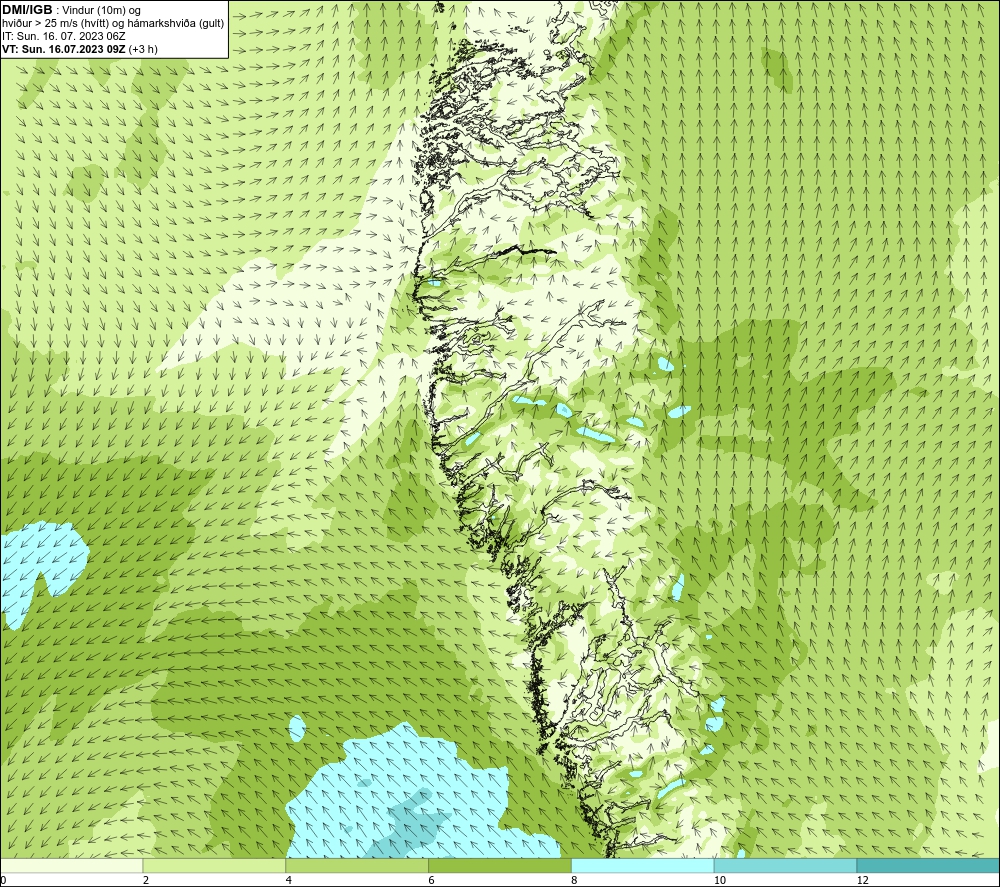Click the 8-10 m/s light cyan legend band

click(642, 865)
